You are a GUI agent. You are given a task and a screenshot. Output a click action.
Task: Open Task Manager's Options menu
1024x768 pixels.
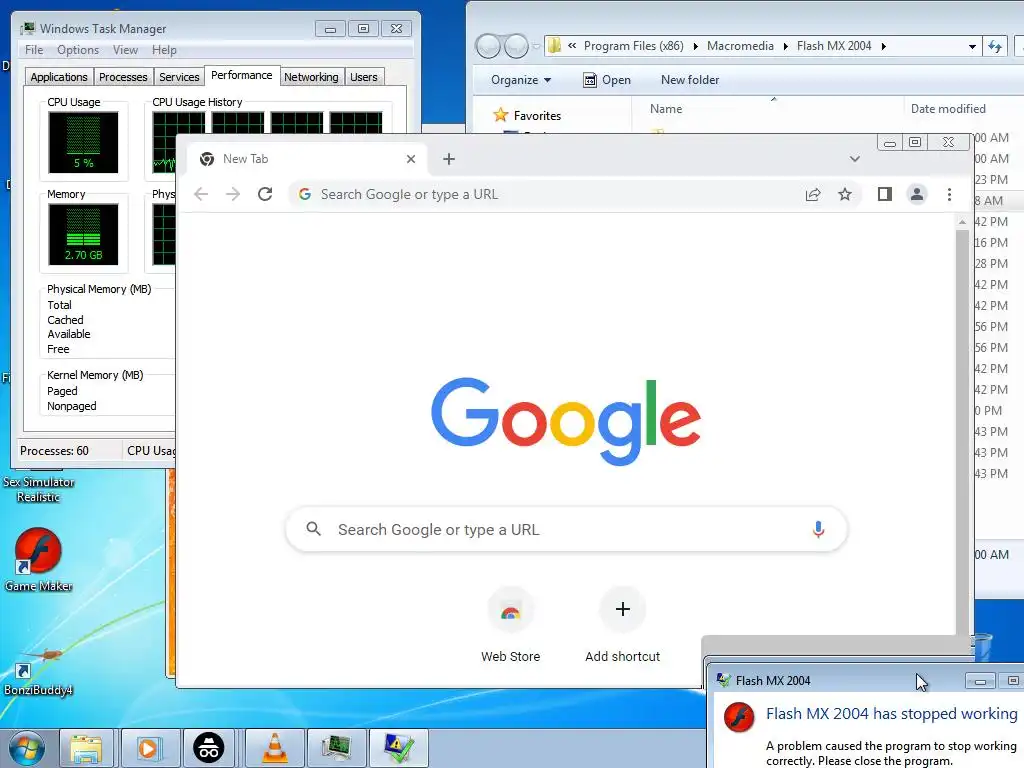click(x=78, y=50)
